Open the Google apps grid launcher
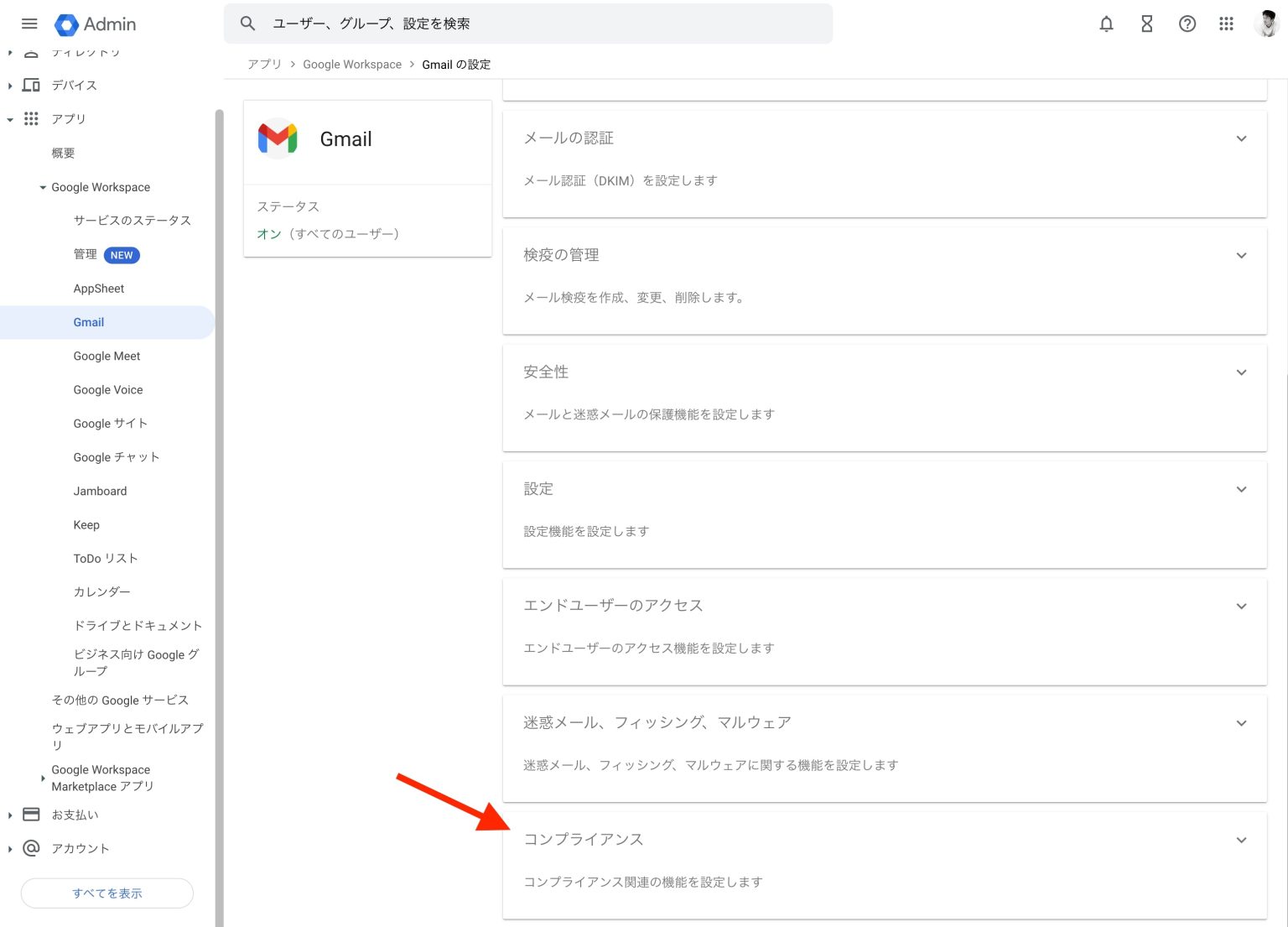Viewport: 1288px width, 927px height. [1226, 23]
